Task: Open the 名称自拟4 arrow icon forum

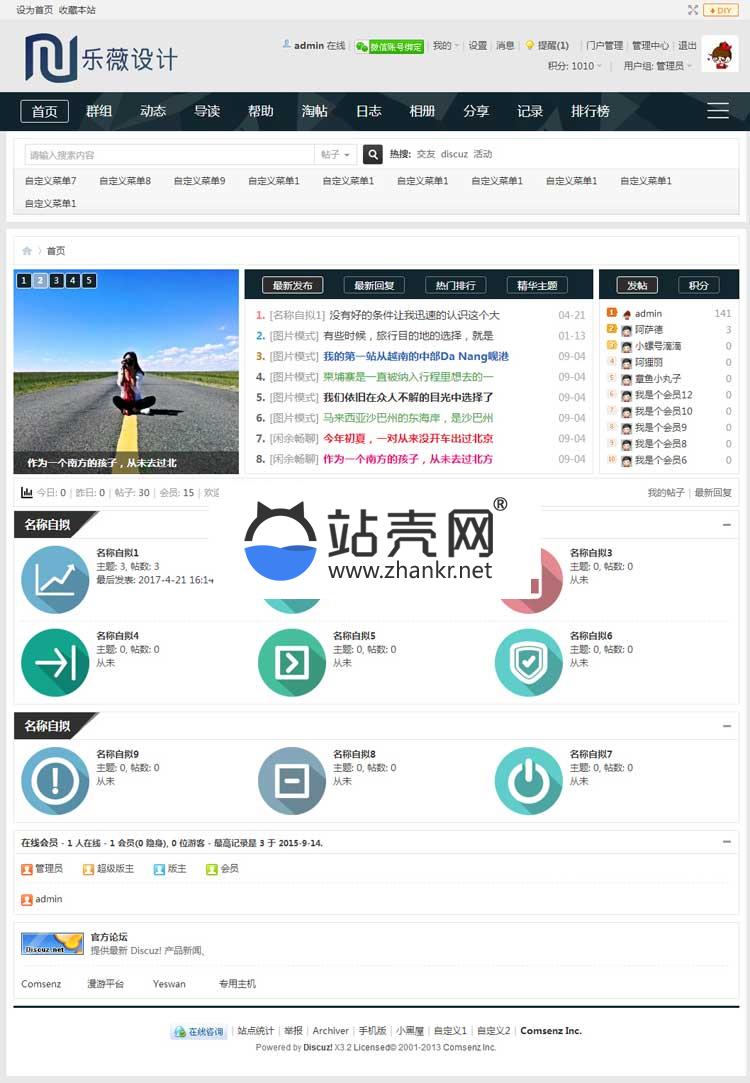Action: click(x=55, y=662)
